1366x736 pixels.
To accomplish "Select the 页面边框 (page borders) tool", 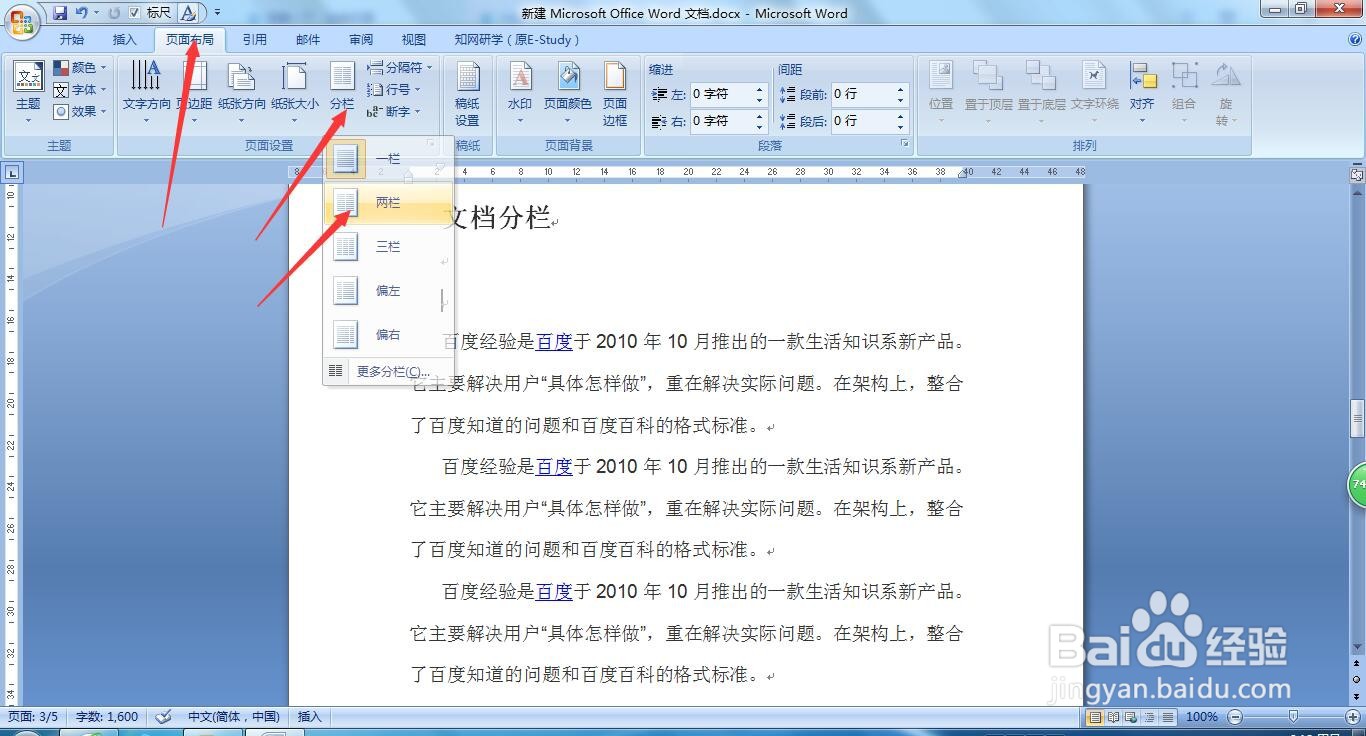I will 614,95.
